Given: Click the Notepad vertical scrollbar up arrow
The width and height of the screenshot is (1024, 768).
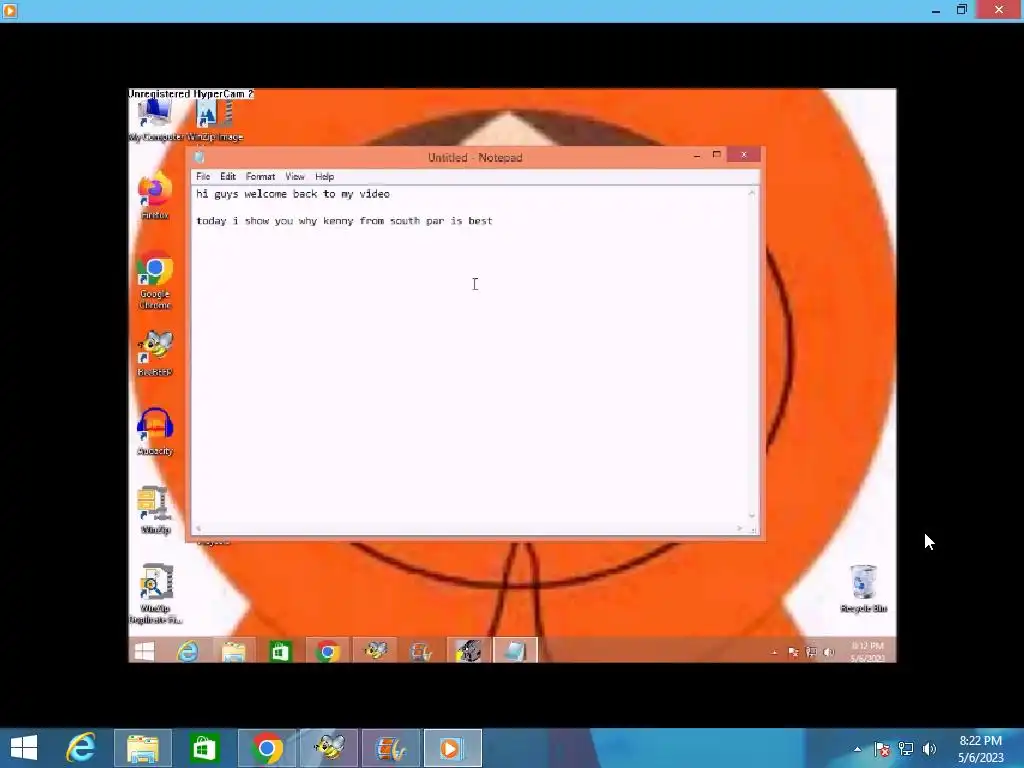Looking at the screenshot, I should pos(752,193).
